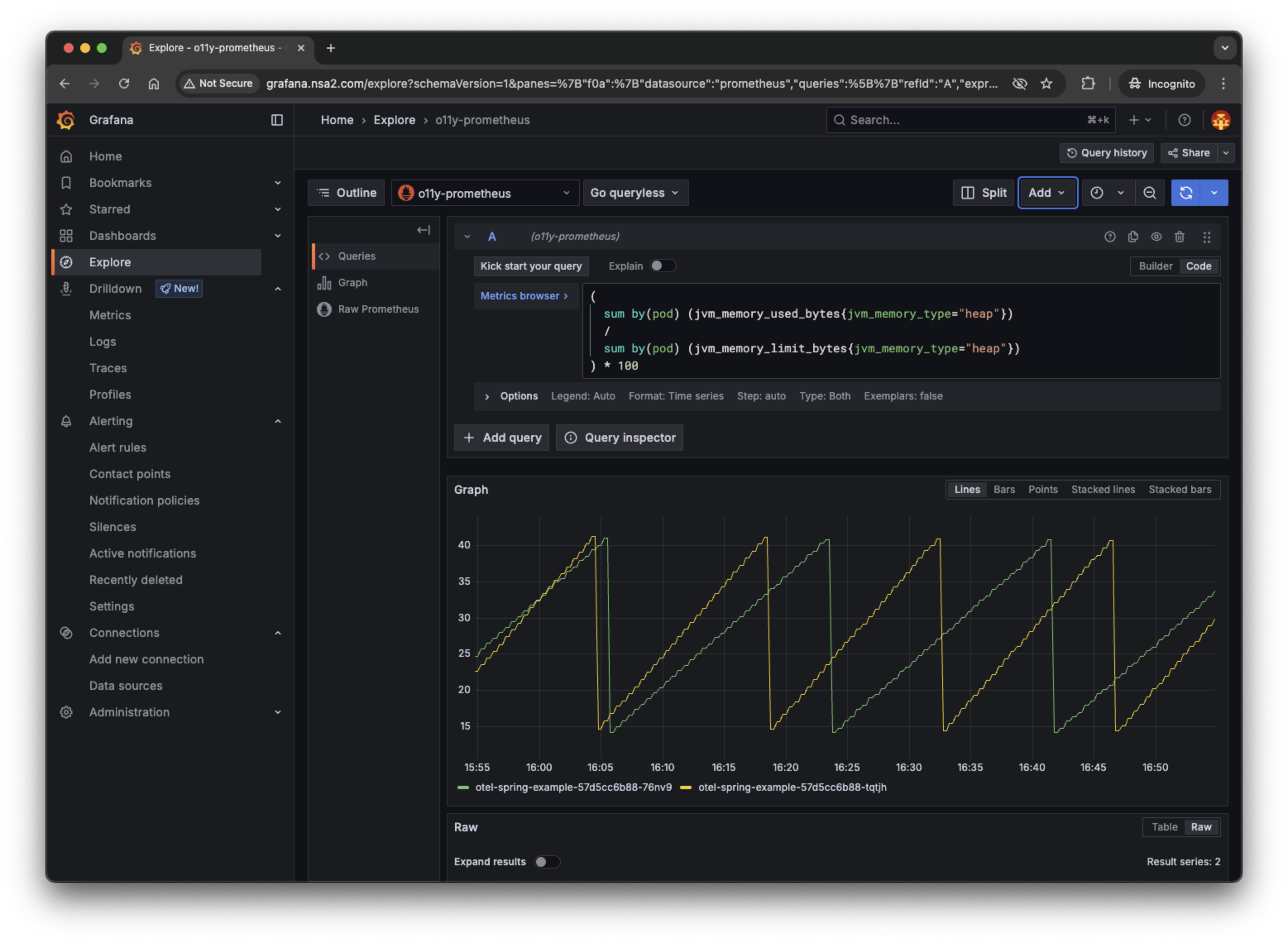Click the Connections icon in sidebar

(66, 633)
